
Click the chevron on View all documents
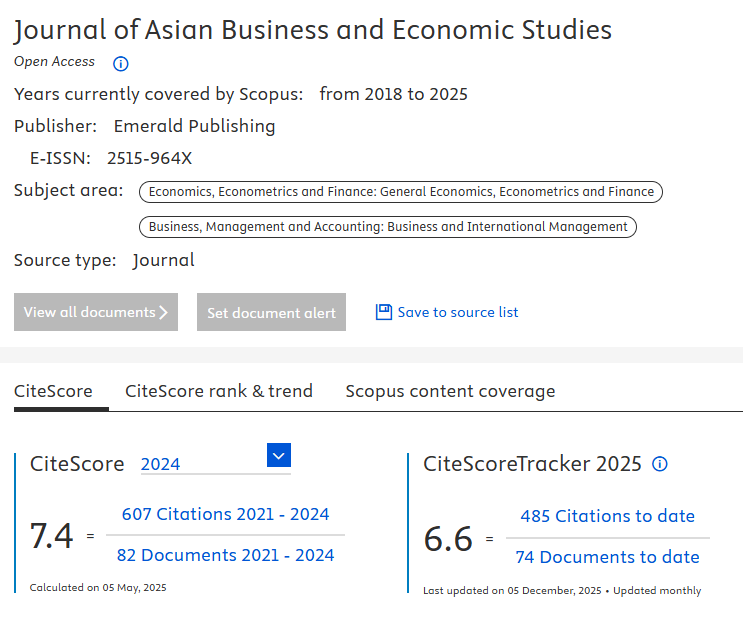click(x=165, y=312)
